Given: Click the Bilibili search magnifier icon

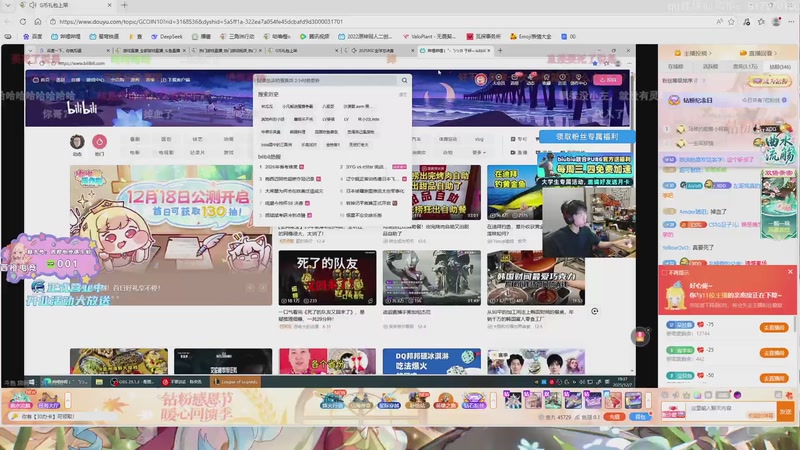Looking at the screenshot, I should (x=404, y=81).
